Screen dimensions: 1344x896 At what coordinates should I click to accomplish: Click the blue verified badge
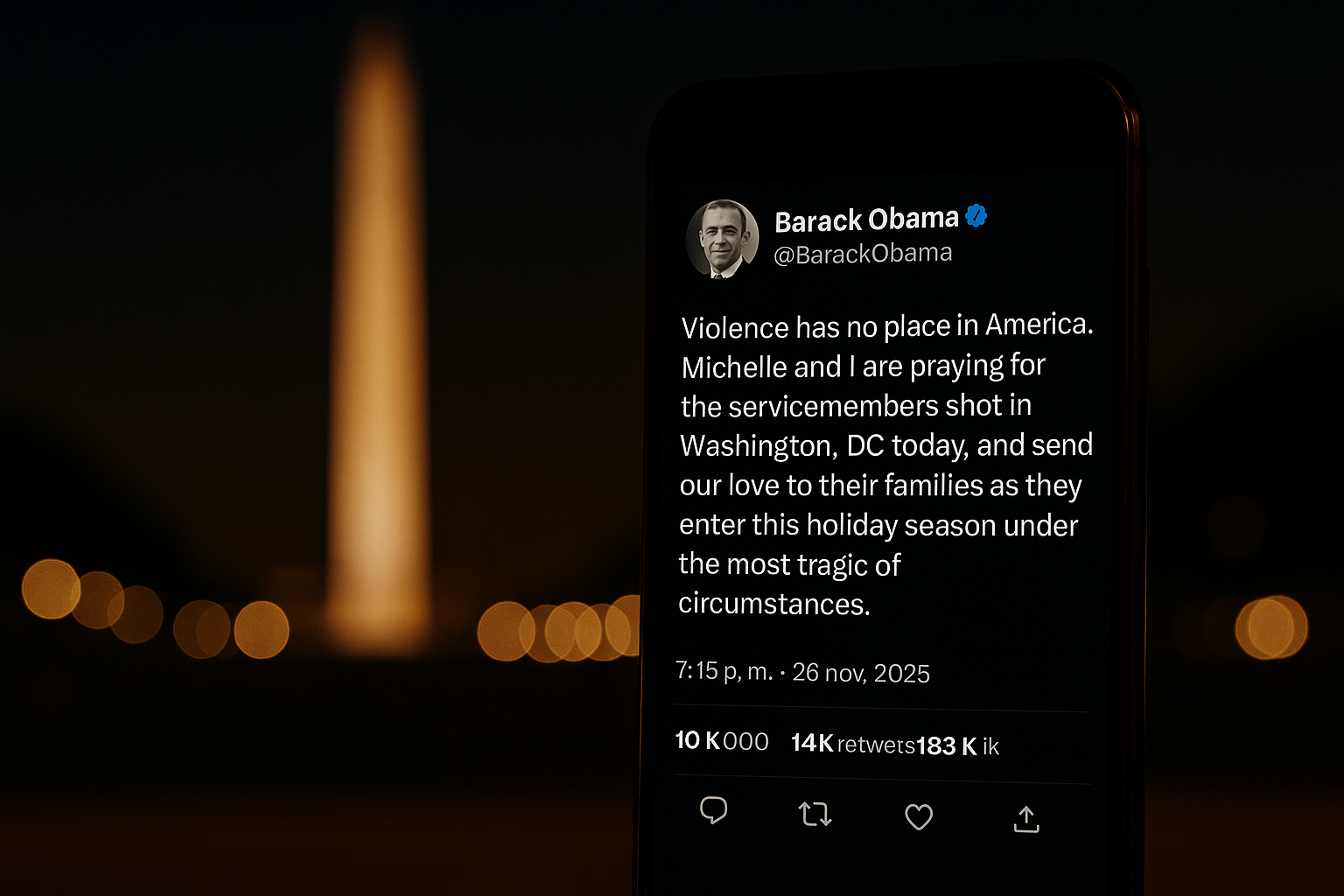(976, 215)
